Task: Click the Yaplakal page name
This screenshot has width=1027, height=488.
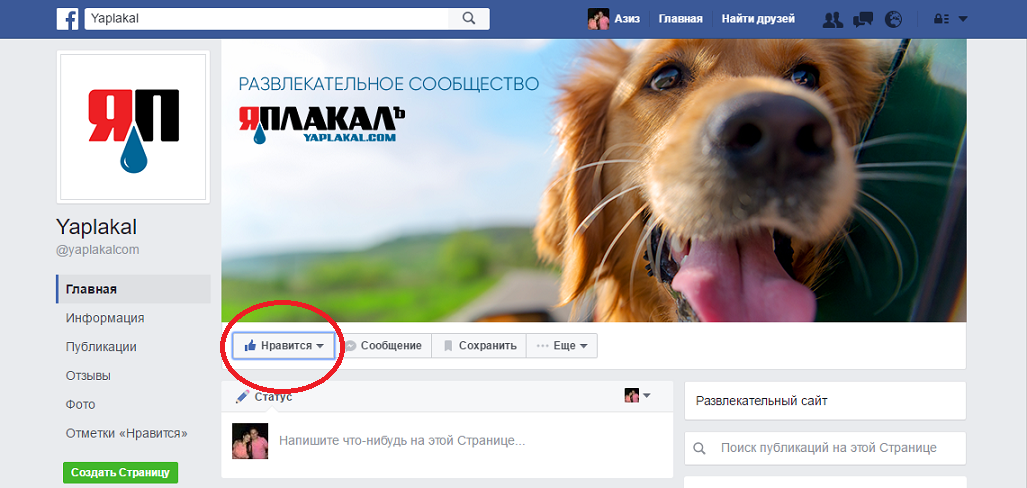Action: pos(96,227)
